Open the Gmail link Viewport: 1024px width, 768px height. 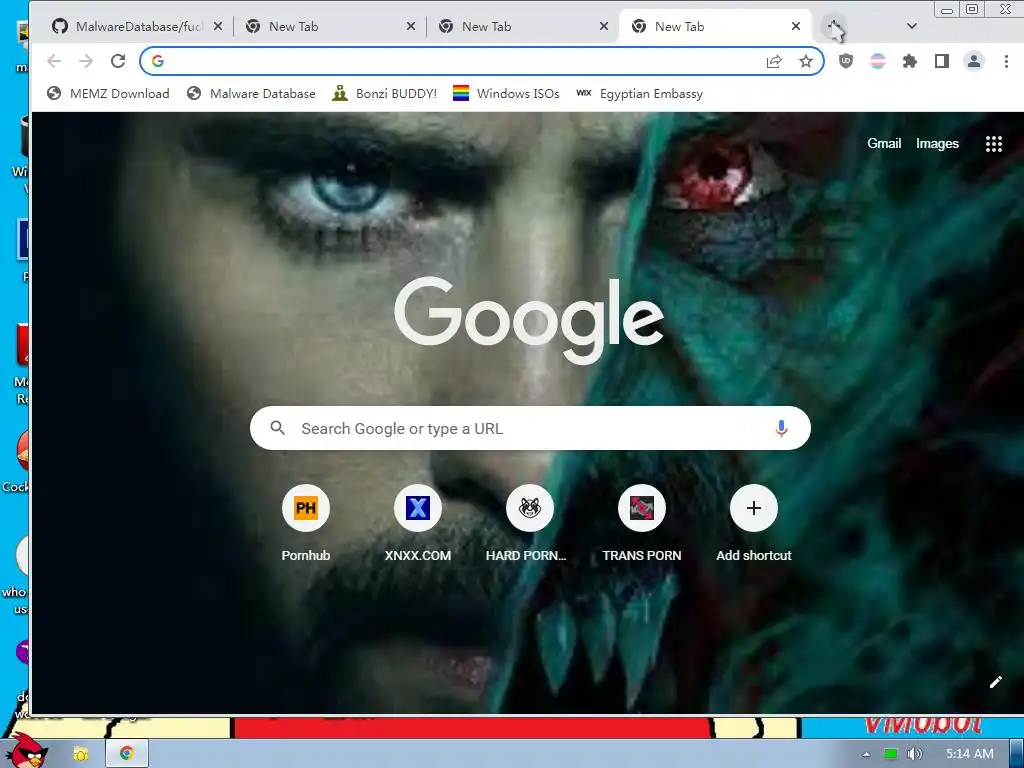[884, 144]
